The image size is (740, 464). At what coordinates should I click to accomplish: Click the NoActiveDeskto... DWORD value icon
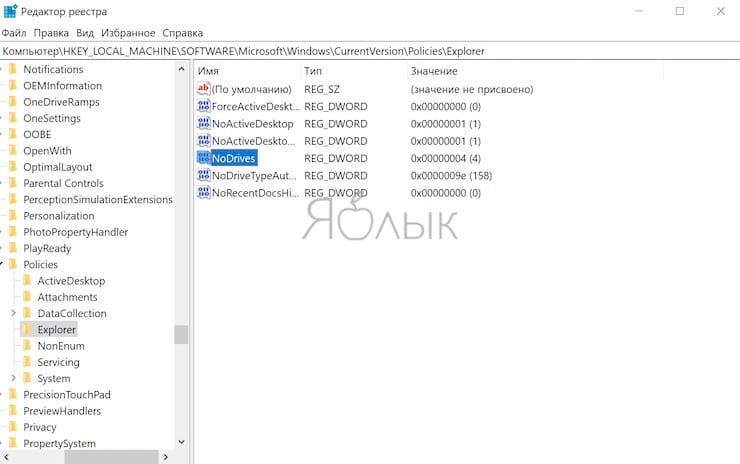[203, 141]
